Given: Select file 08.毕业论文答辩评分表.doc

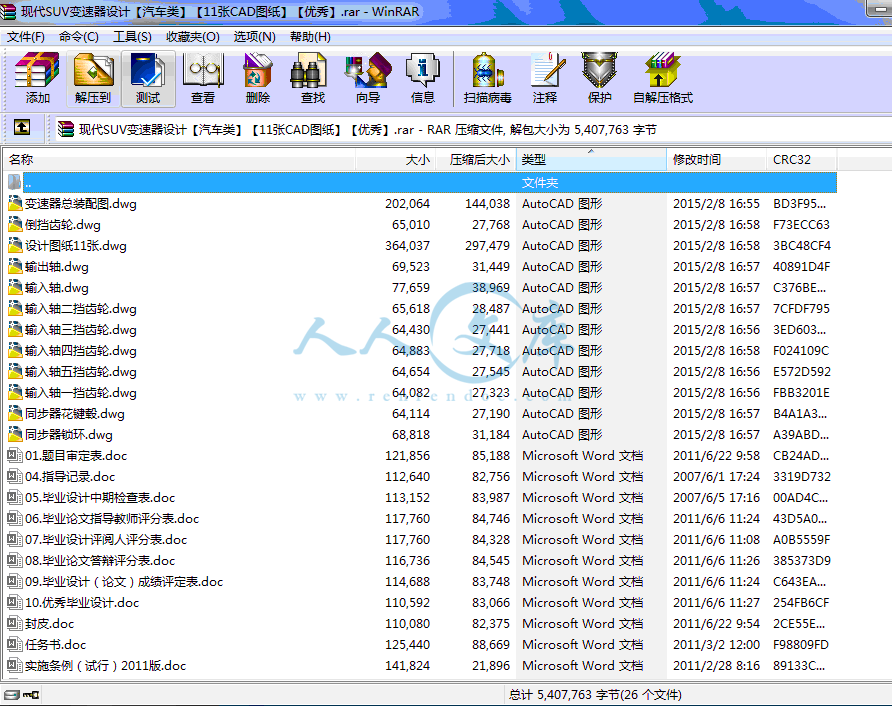Looking at the screenshot, I should click(100, 560).
